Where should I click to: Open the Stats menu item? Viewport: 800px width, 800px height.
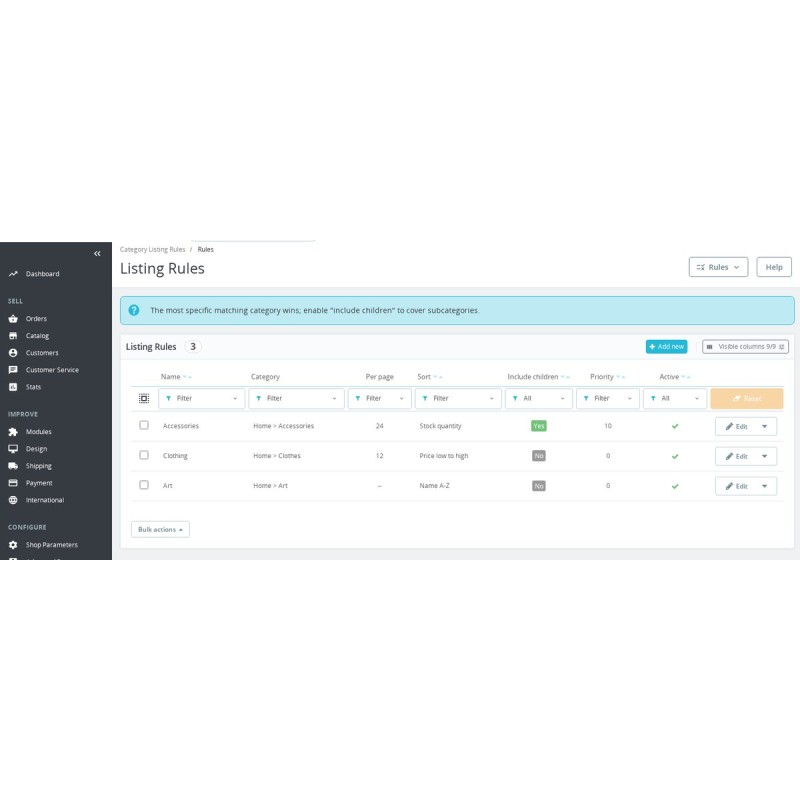point(33,387)
